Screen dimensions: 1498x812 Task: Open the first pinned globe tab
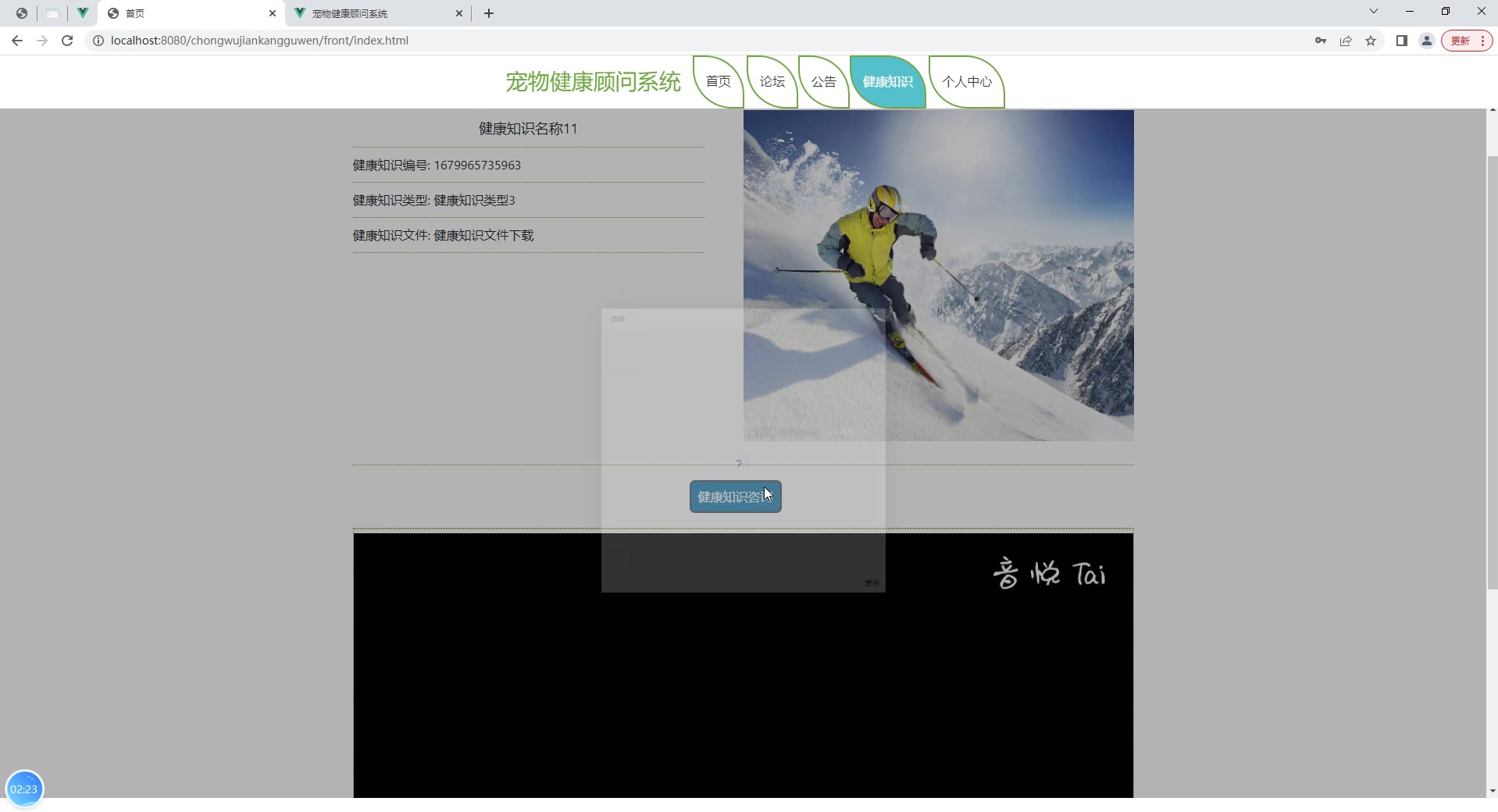pos(22,13)
